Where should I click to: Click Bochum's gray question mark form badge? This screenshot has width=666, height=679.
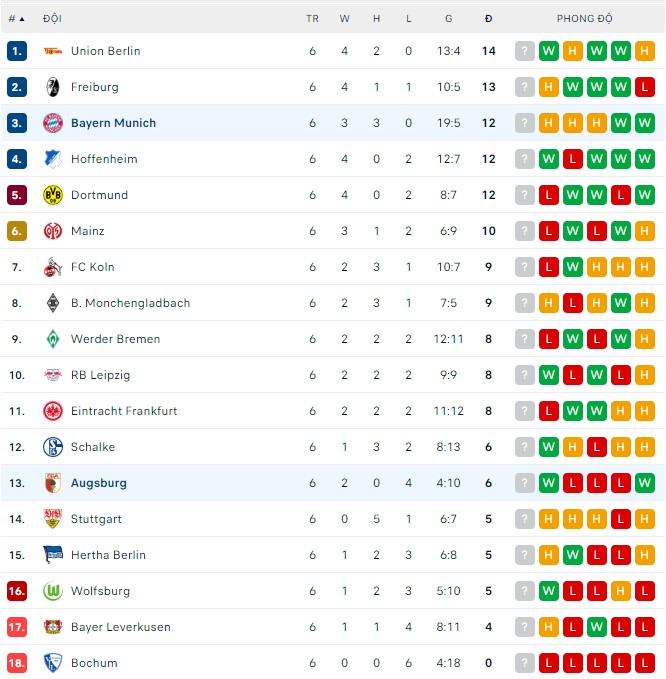[525, 663]
